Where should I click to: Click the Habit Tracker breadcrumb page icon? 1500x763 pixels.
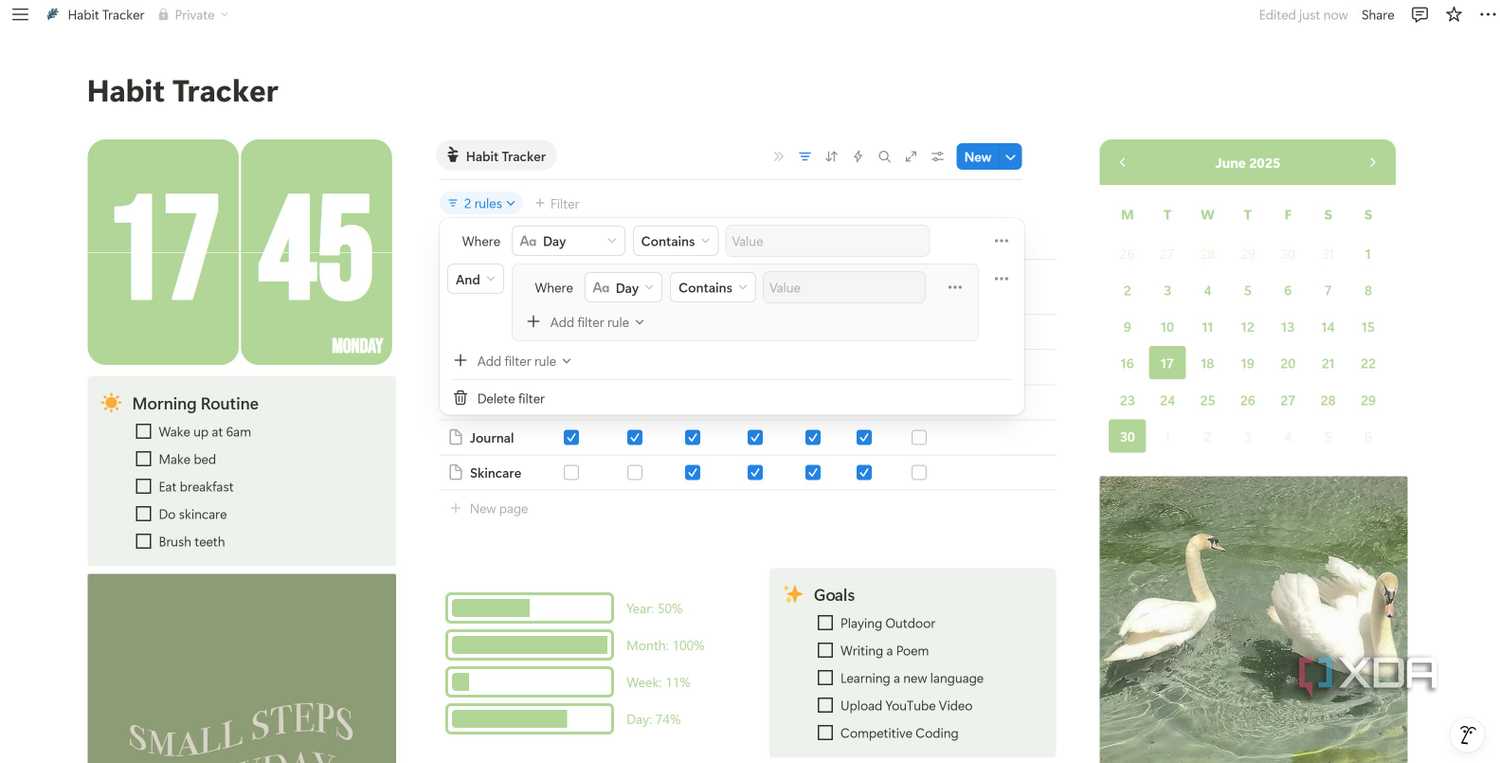pos(52,15)
